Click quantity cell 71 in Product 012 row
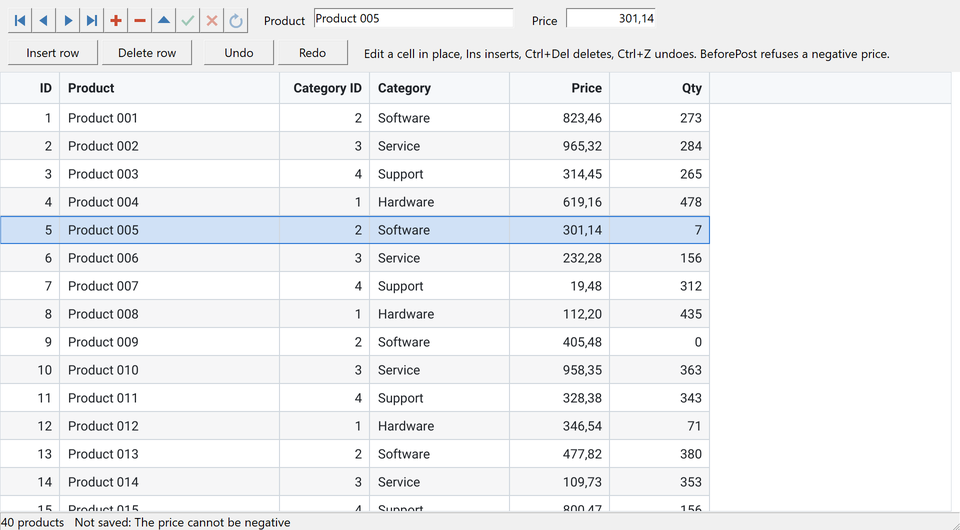The width and height of the screenshot is (960, 530). (x=659, y=426)
